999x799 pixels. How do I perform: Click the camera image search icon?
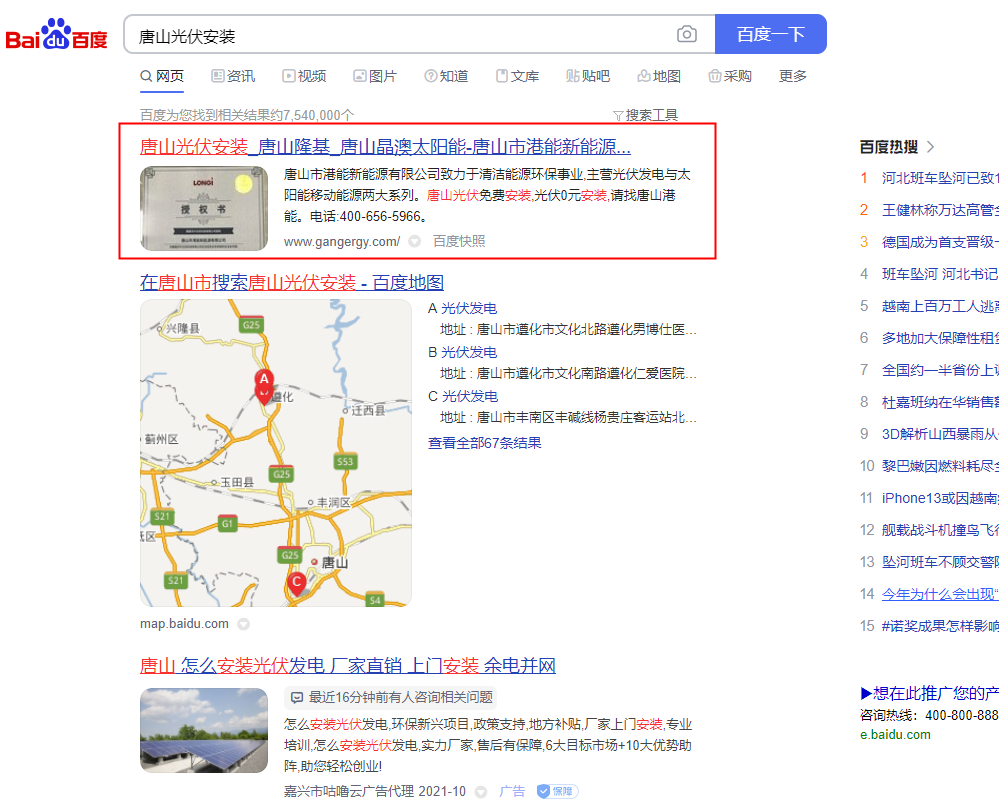pos(687,35)
